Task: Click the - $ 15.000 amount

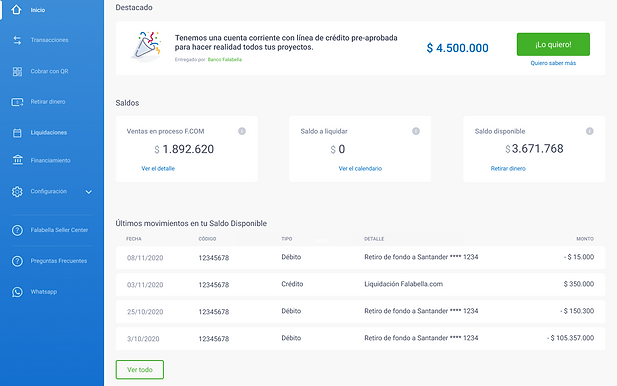Action: pos(578,257)
